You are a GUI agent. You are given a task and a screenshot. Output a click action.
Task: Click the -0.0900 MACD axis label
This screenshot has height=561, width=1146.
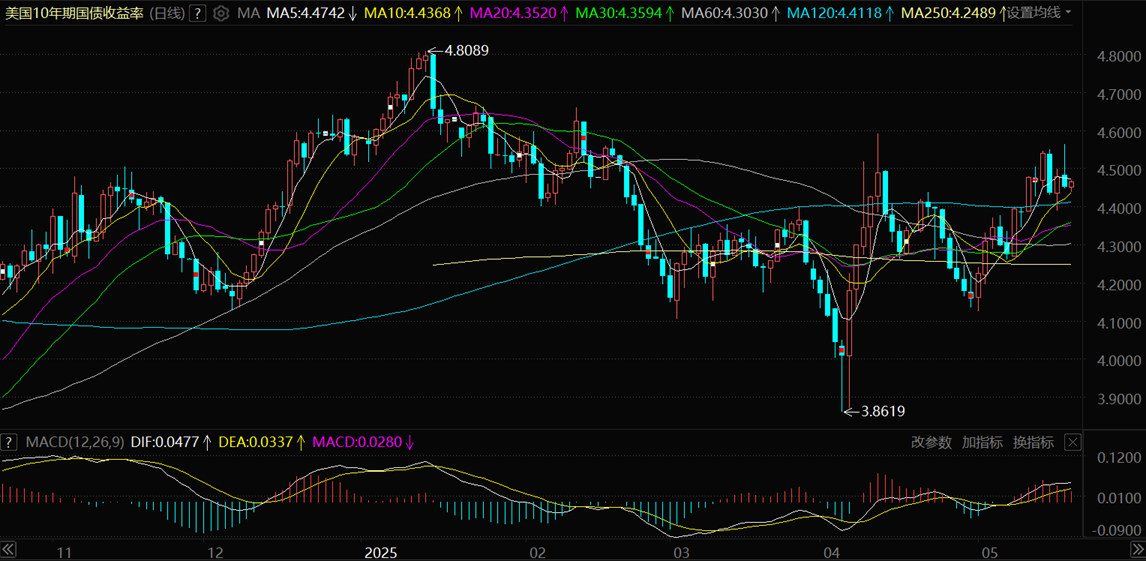coord(1115,531)
